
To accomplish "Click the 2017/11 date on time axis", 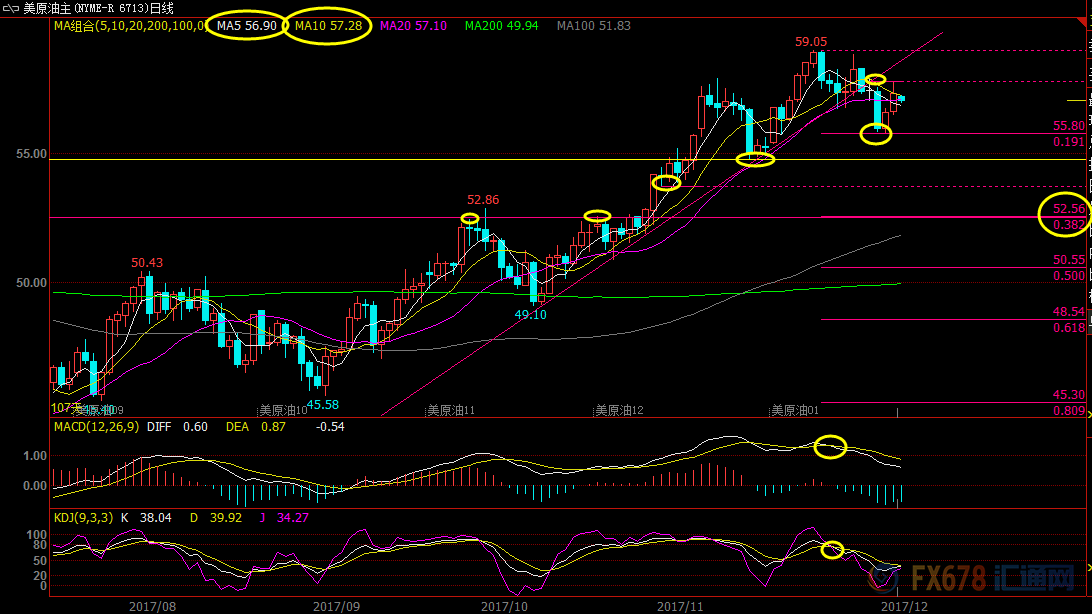I will click(x=682, y=605).
